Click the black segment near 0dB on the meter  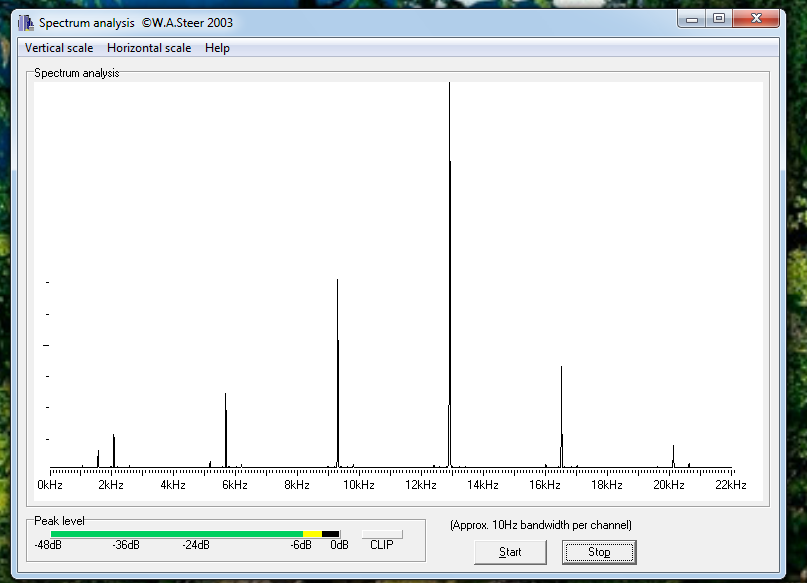tap(330, 535)
